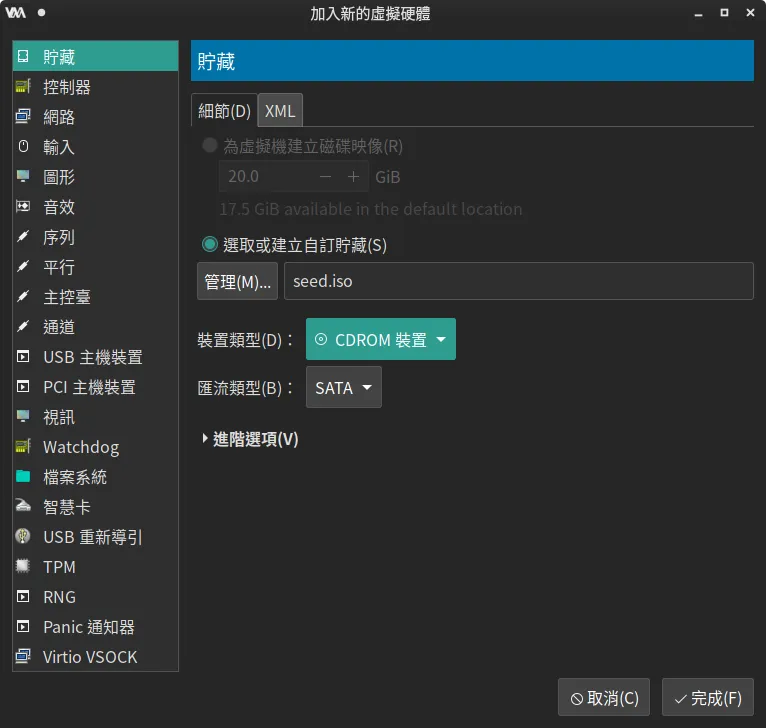The height and width of the screenshot is (728, 766).
Task: Click the 控制器 controller icon in sidebar
Action: point(23,87)
